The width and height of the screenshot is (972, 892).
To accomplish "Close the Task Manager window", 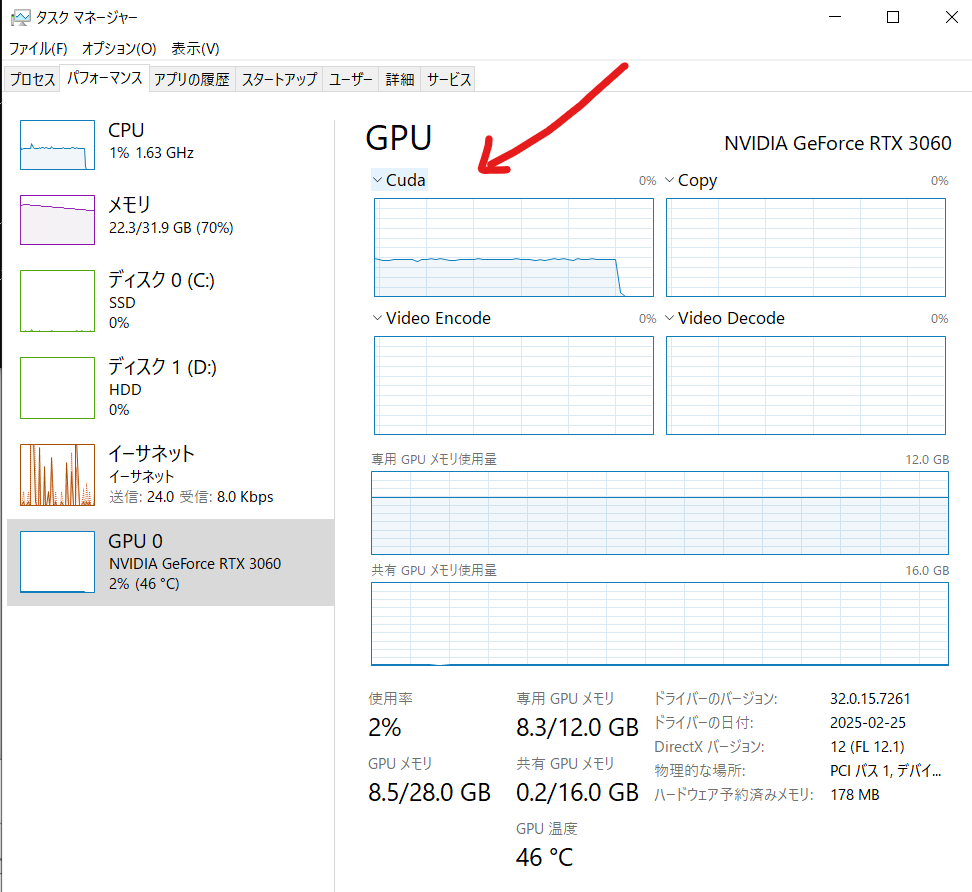I will 952,17.
